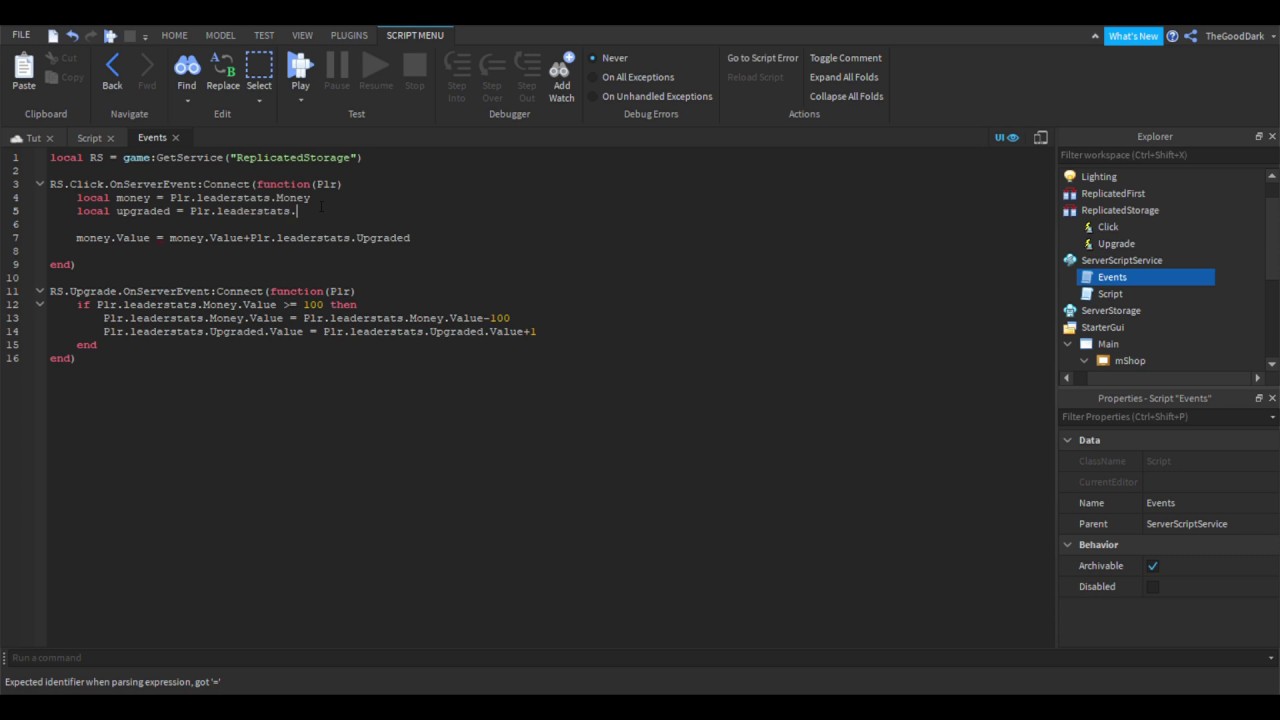
Task: Click the undo arrow in title bar
Action: click(x=72, y=36)
